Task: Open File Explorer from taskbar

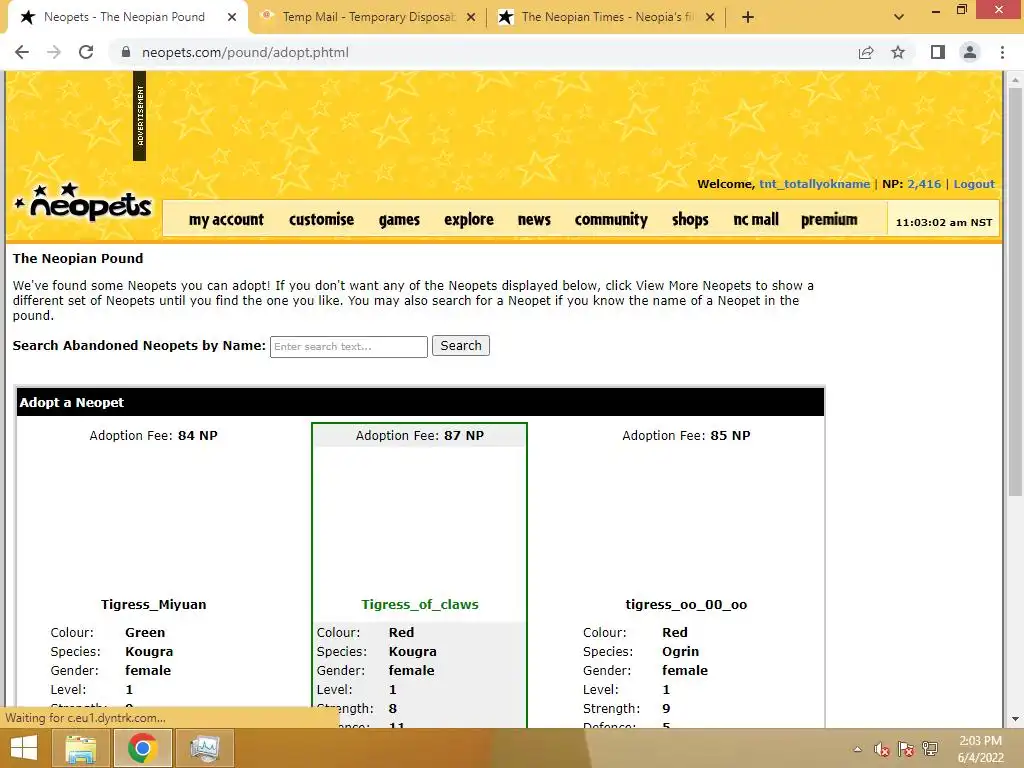Action: (x=80, y=748)
